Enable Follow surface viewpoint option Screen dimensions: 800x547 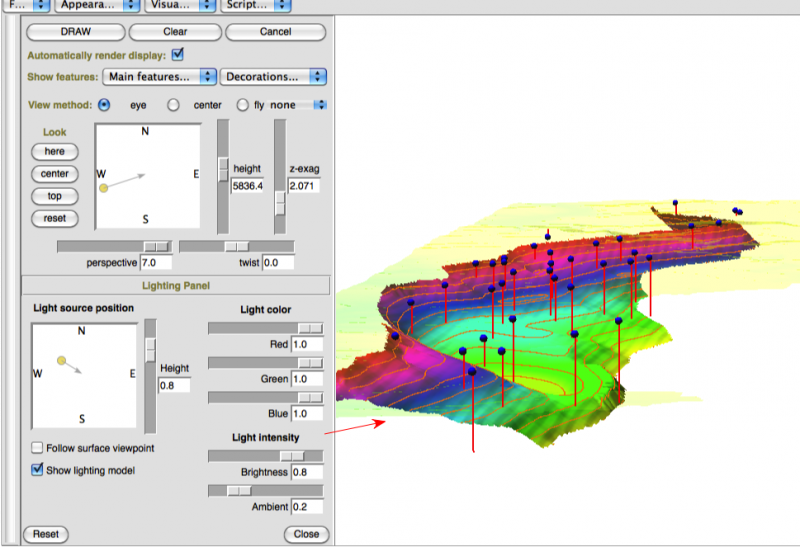pyautogui.click(x=38, y=448)
